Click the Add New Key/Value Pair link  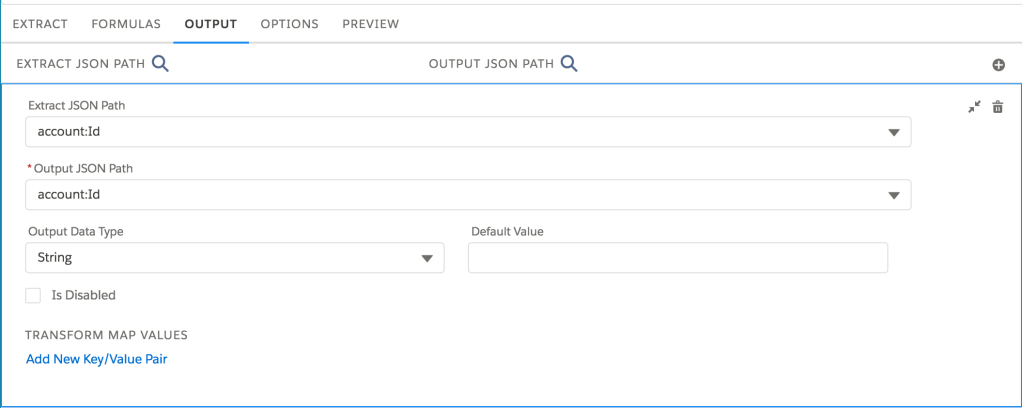96,359
